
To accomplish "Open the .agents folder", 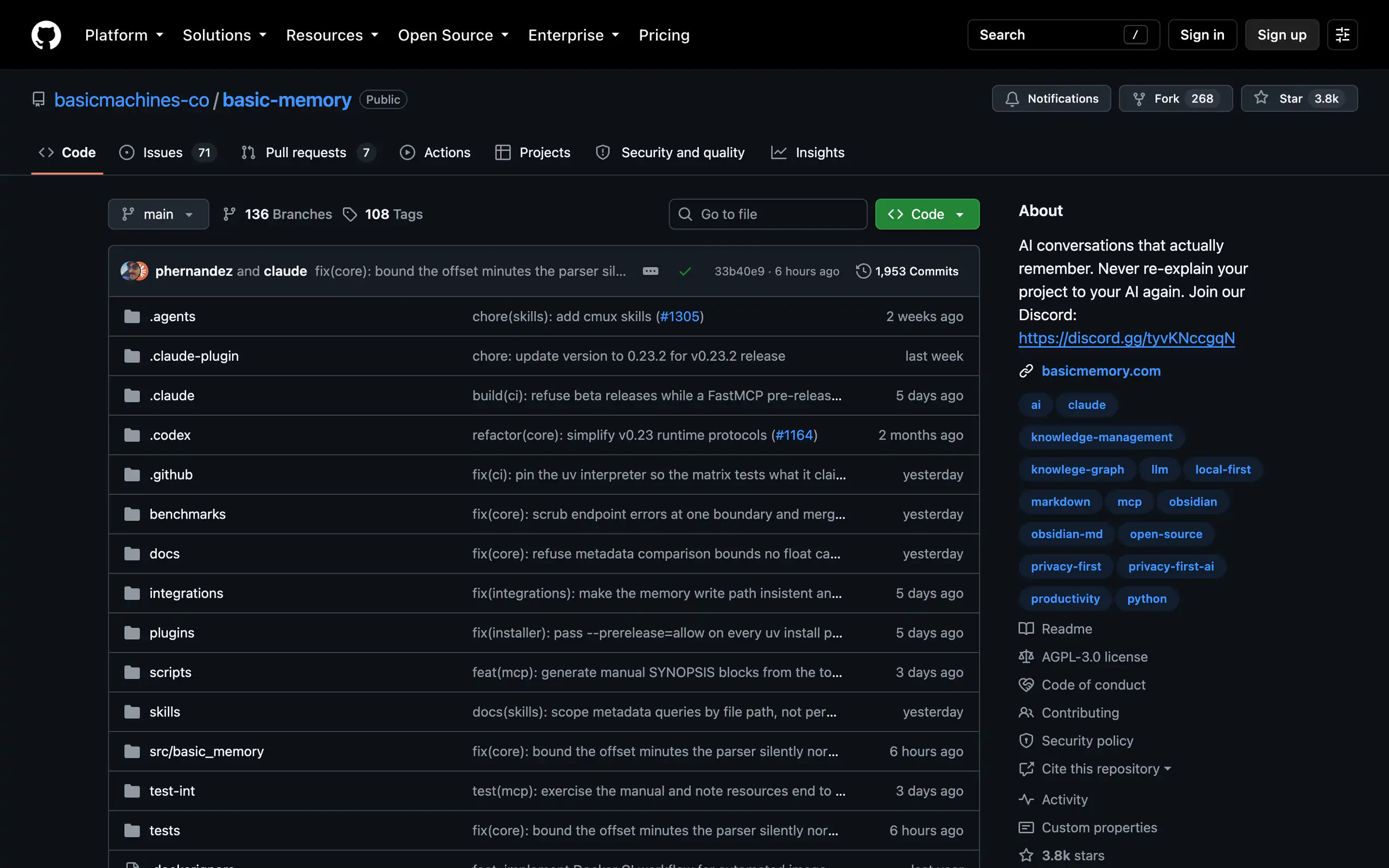I will (x=172, y=316).
